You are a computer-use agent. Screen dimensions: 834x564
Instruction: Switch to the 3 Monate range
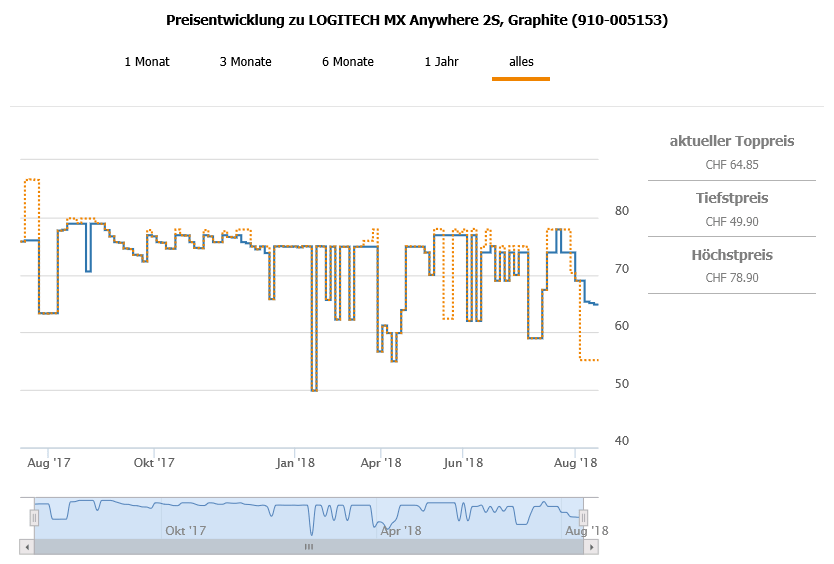point(246,62)
